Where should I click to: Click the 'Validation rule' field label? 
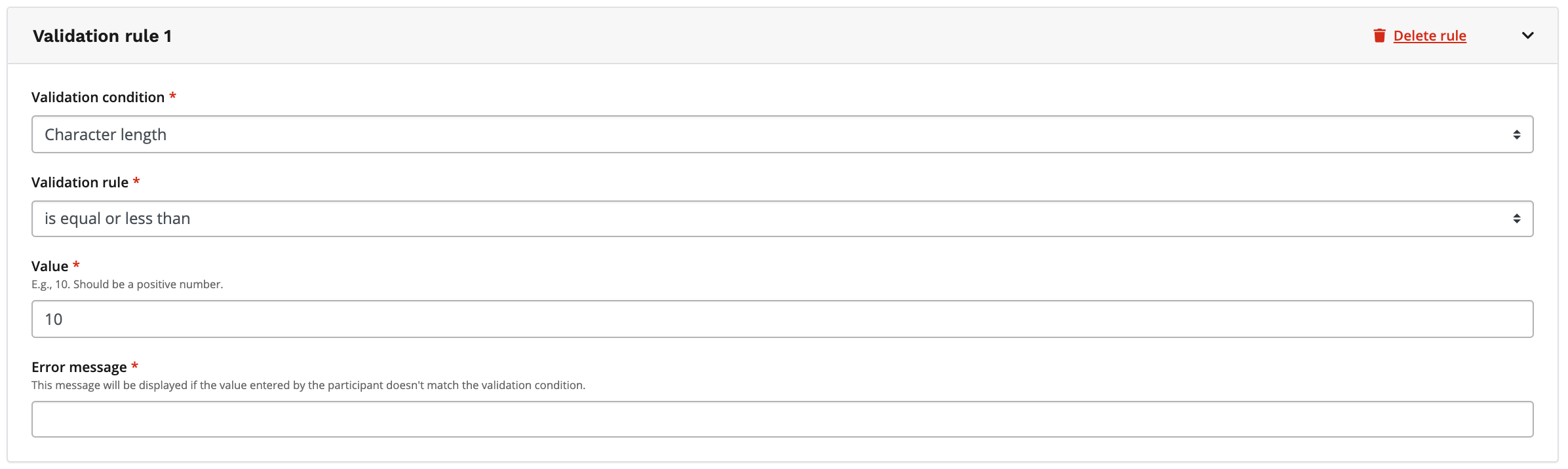pyautogui.click(x=80, y=183)
